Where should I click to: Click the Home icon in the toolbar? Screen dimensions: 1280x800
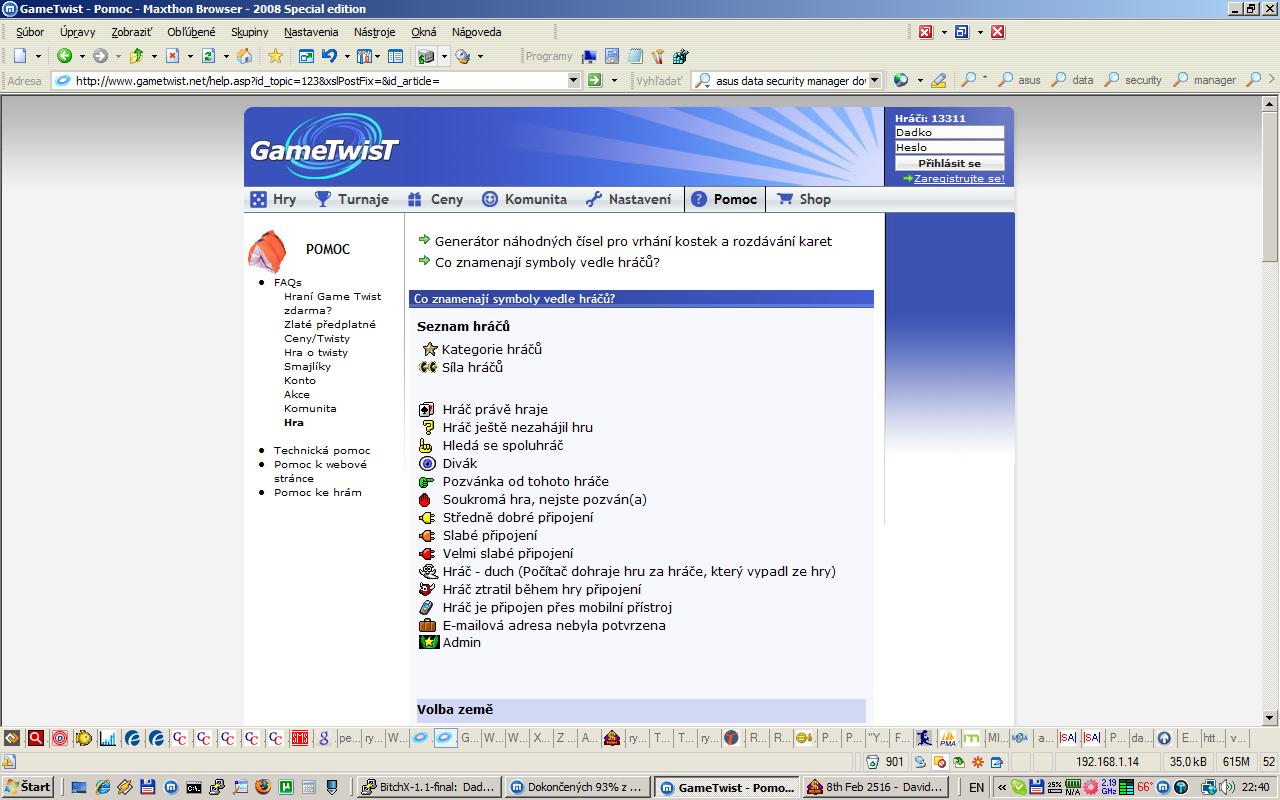tap(244, 56)
